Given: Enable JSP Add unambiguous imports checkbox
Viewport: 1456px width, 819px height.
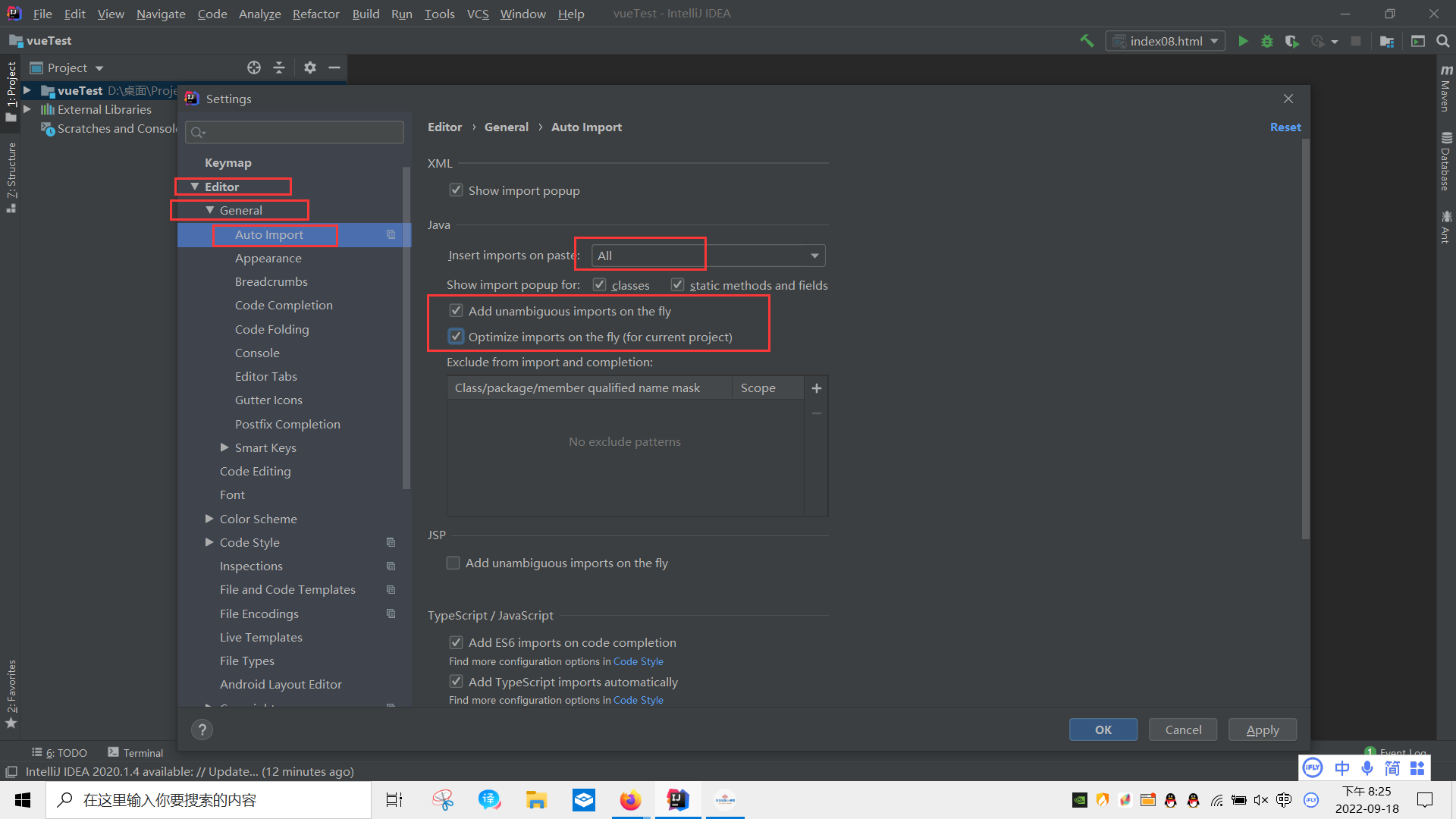Looking at the screenshot, I should pos(453,563).
